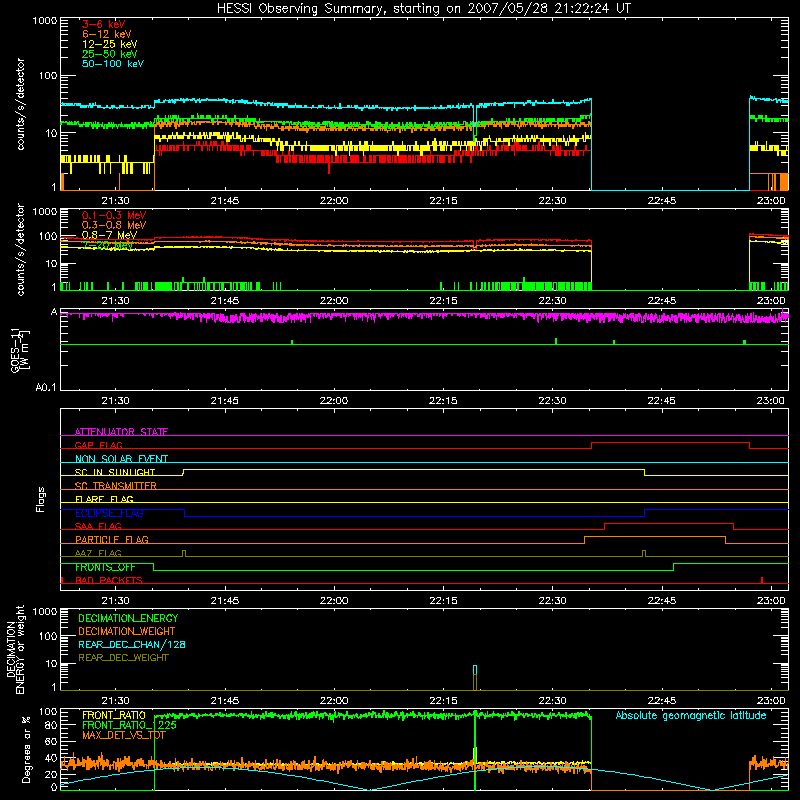The image size is (800, 800).
Task: Click the raised GAP_FLAG step segment
Action: pos(670,443)
